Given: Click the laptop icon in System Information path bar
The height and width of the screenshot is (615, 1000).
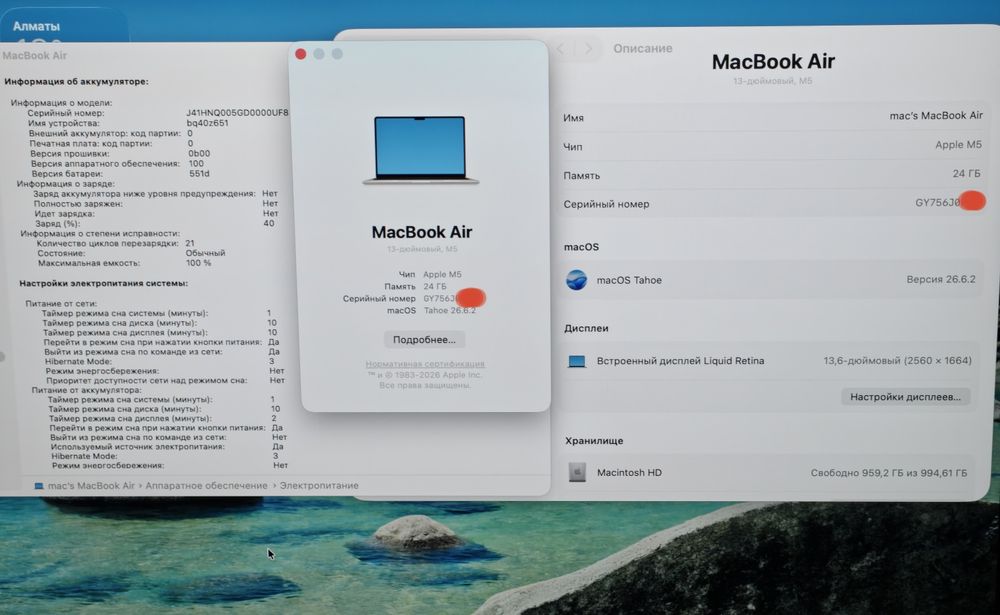Looking at the screenshot, I should coord(39,485).
